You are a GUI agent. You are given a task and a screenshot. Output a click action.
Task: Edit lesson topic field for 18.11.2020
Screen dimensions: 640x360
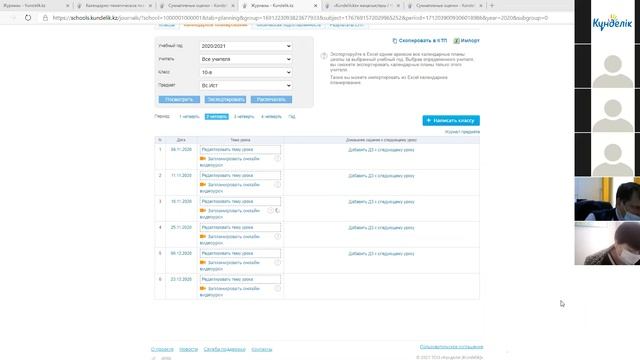pos(240,202)
